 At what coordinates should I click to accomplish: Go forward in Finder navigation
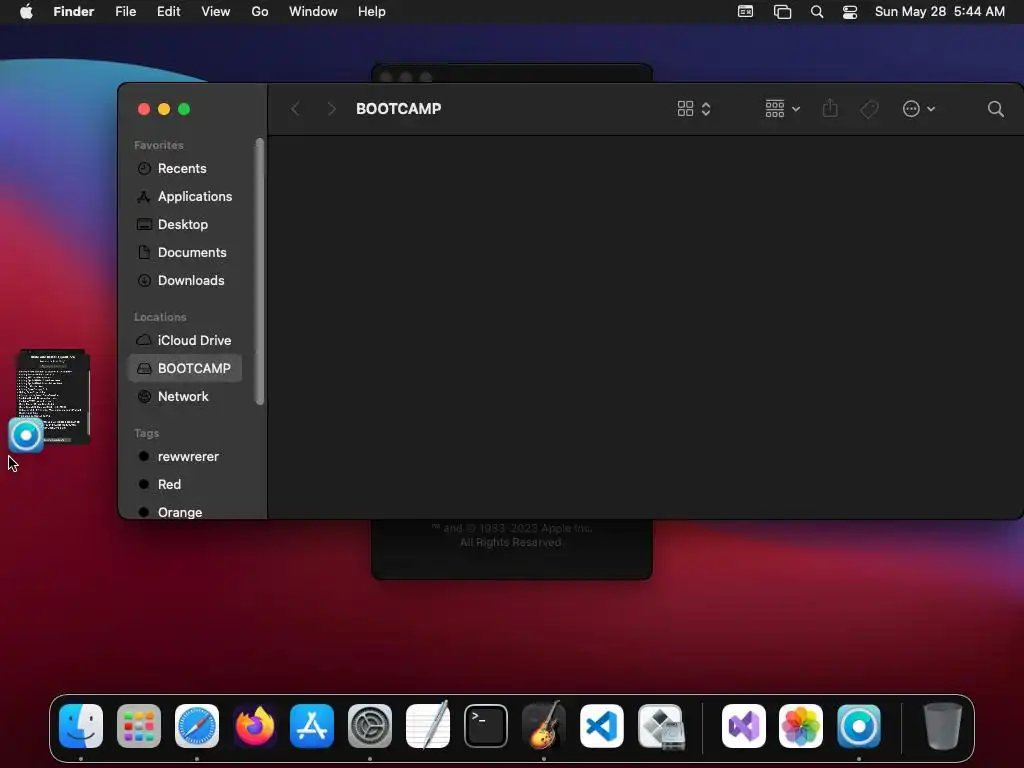point(331,109)
